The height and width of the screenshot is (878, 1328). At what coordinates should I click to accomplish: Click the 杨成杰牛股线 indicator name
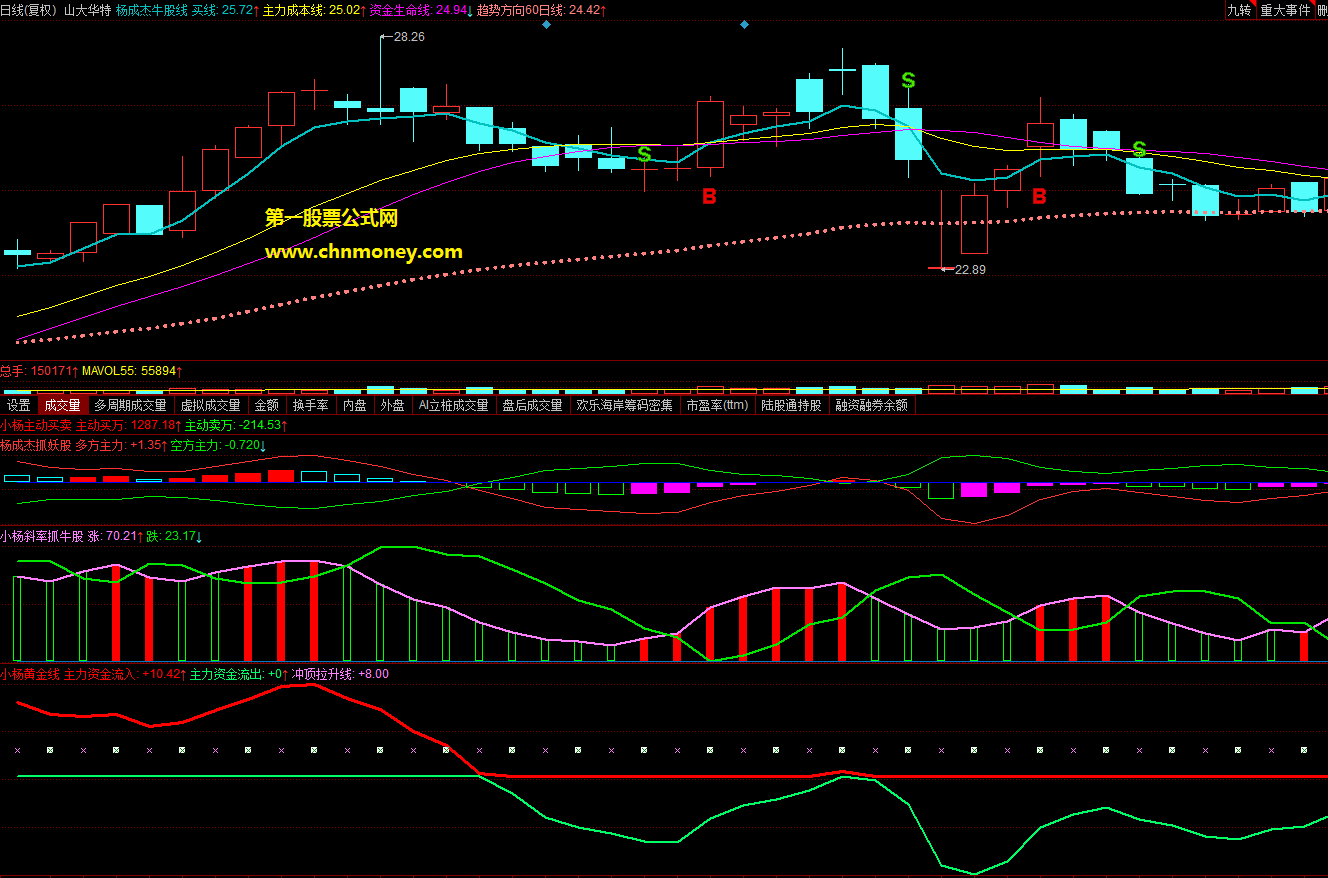tap(151, 10)
